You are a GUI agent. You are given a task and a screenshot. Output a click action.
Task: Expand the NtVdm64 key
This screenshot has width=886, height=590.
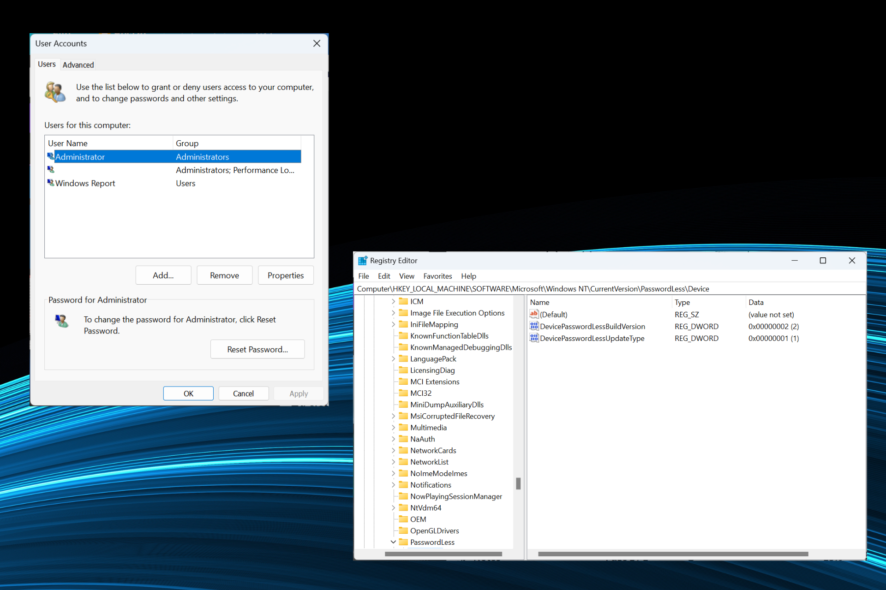[393, 507]
